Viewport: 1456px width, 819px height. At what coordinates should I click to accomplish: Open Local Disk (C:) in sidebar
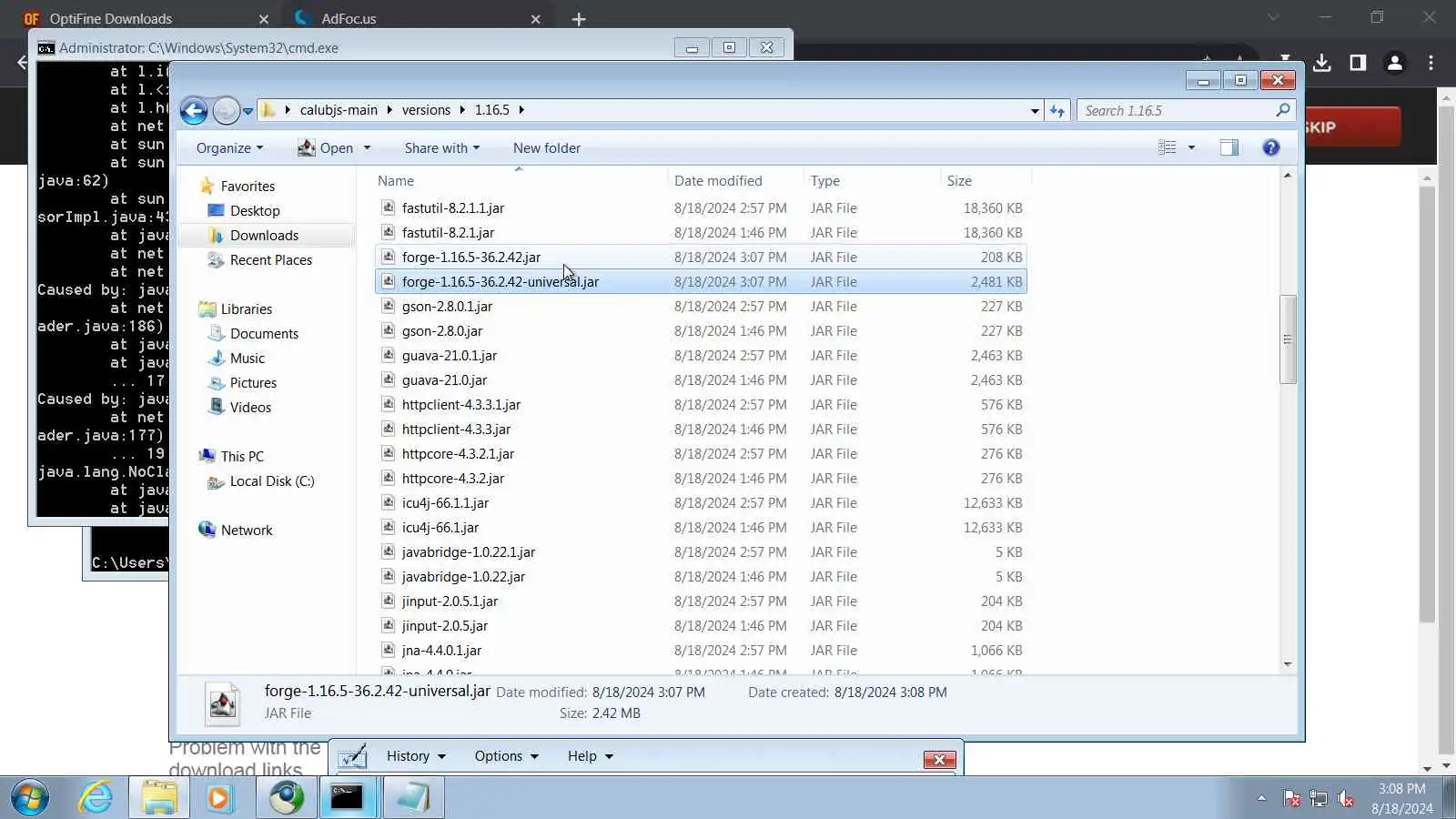(x=271, y=480)
